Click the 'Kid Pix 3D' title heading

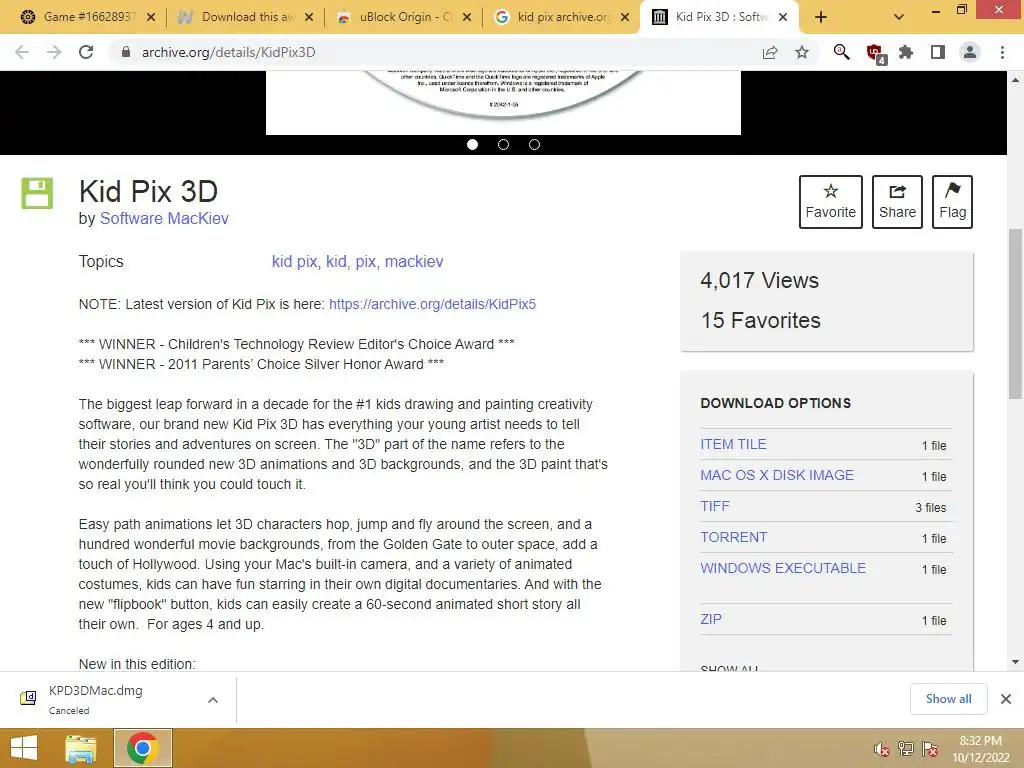(x=148, y=191)
